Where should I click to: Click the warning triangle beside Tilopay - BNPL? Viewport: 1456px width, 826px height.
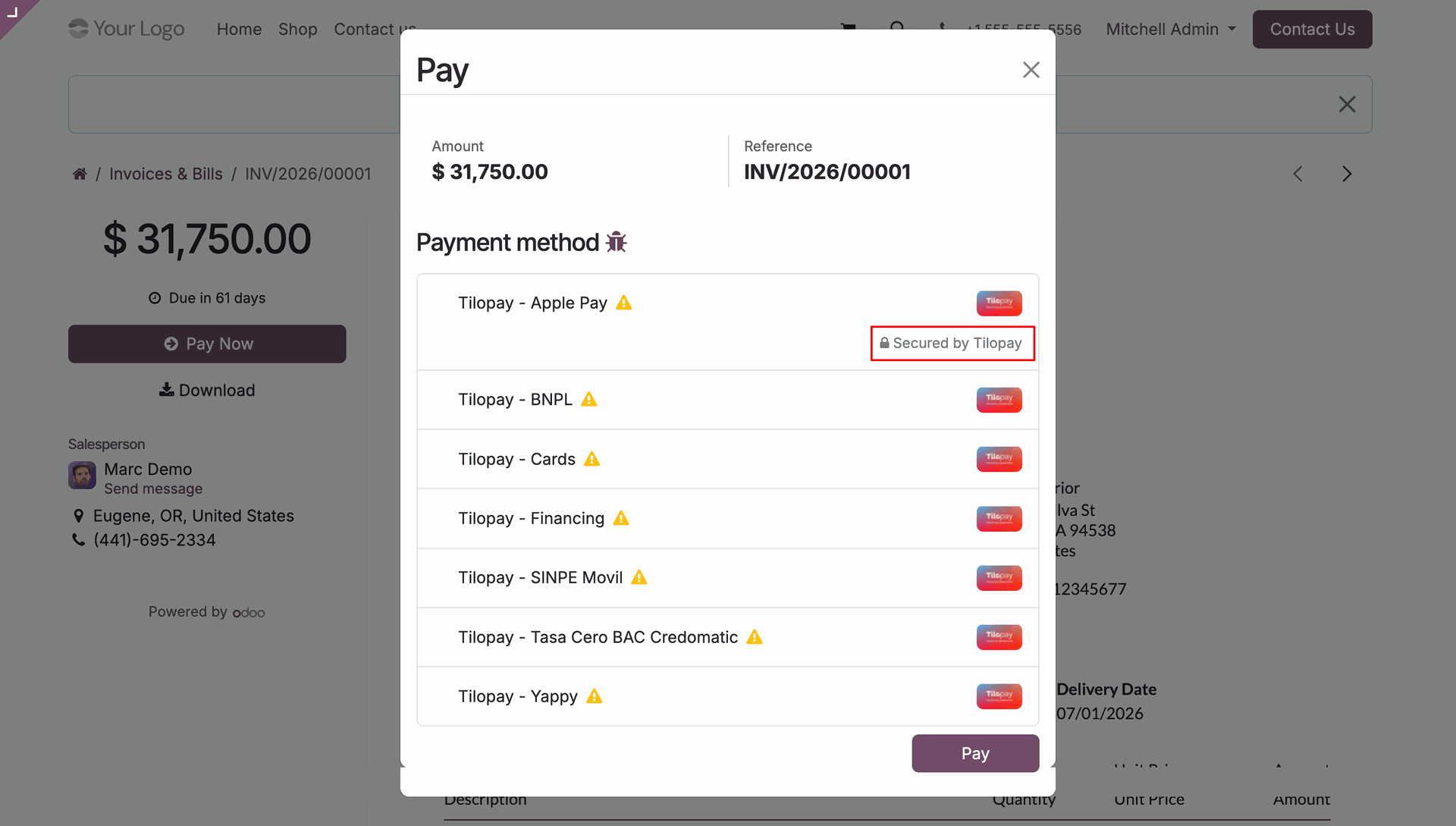[x=589, y=399]
